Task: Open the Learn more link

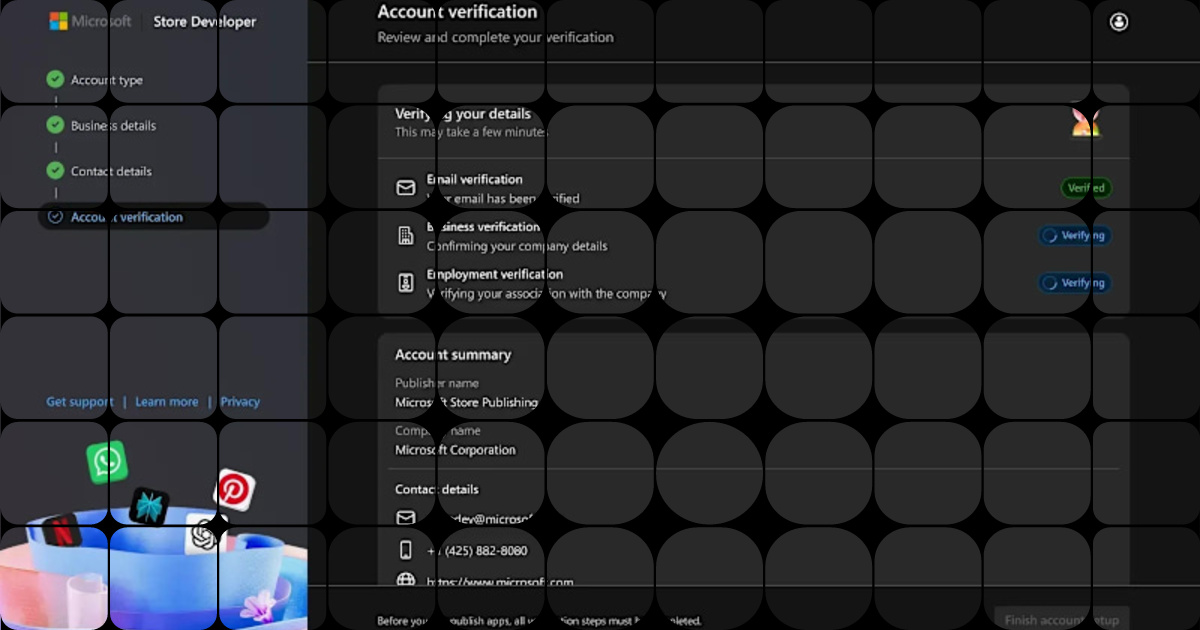Action: (167, 402)
